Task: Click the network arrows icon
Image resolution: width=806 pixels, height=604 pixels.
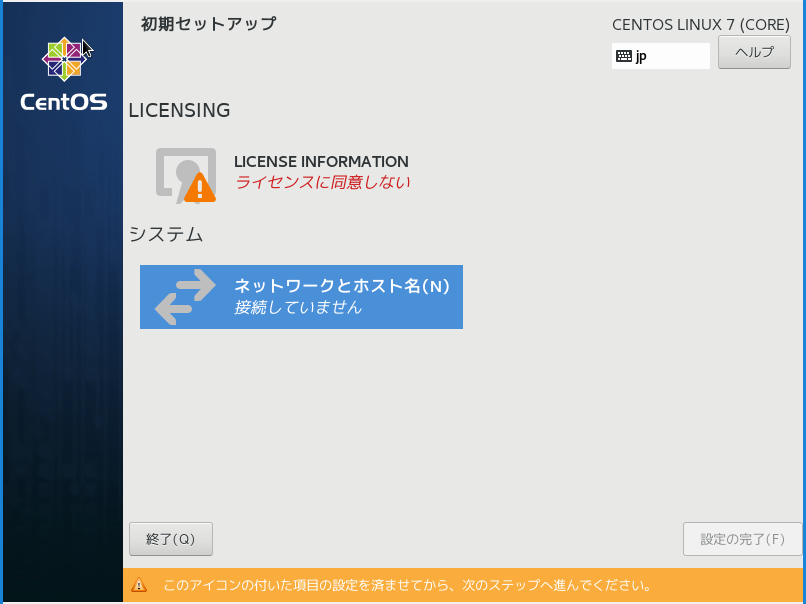Action: click(186, 297)
